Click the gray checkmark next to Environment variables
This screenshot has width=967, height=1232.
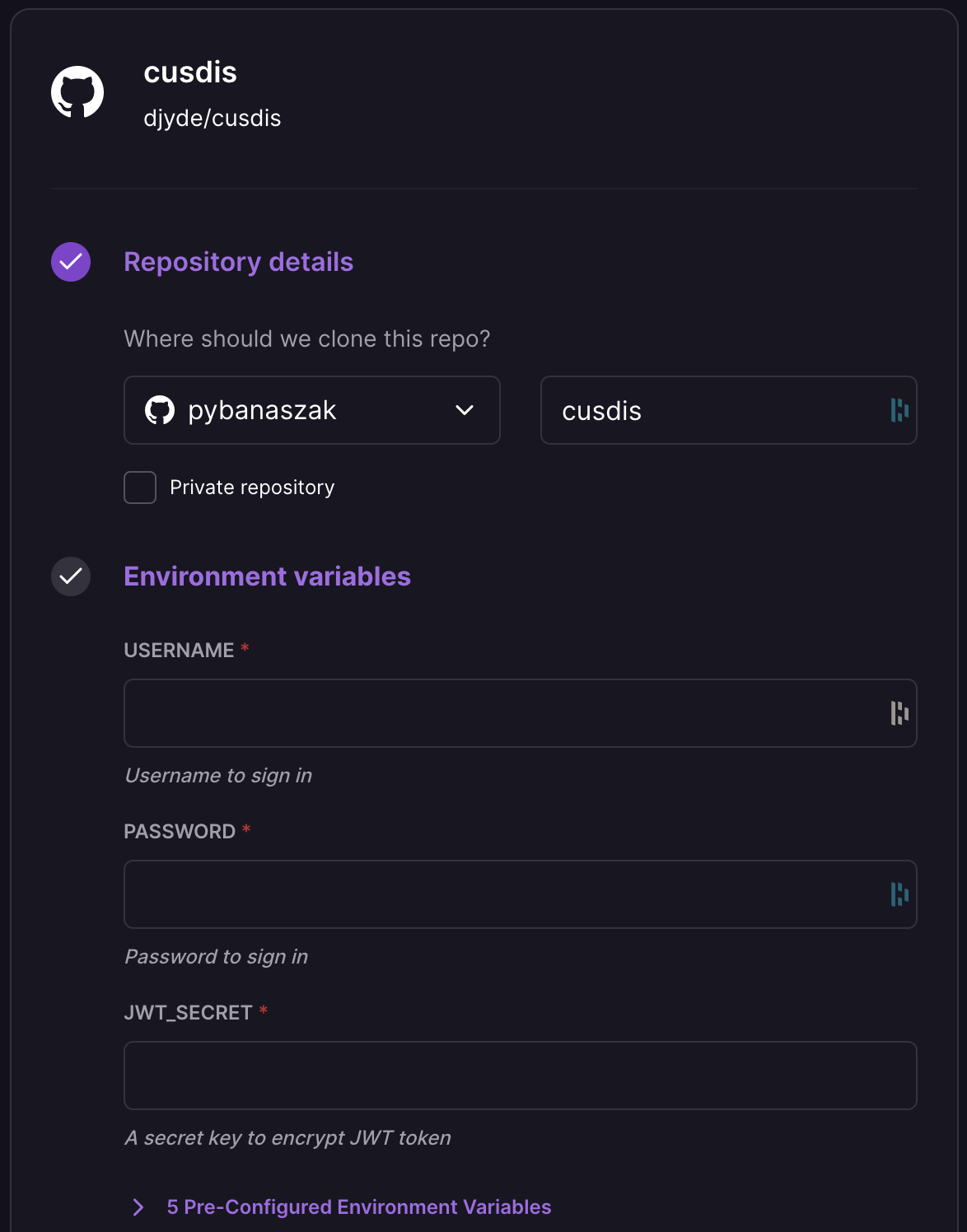point(71,576)
